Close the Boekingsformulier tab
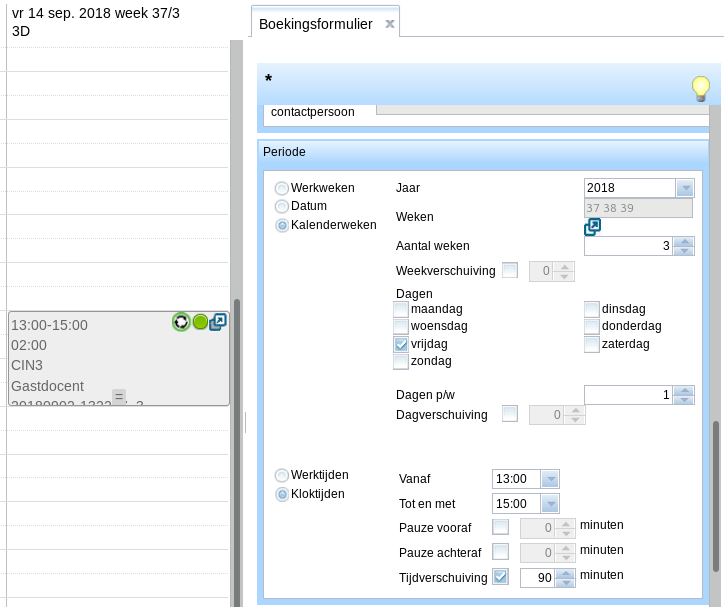The image size is (724, 607). pyautogui.click(x=390, y=24)
